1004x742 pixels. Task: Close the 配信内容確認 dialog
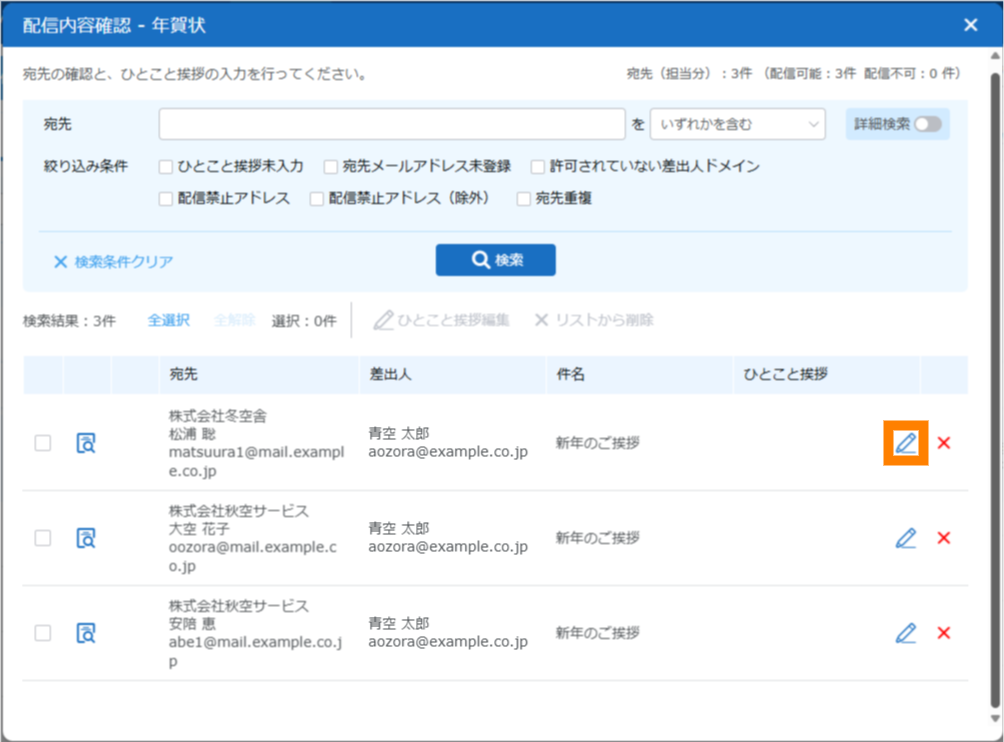pyautogui.click(x=970, y=25)
